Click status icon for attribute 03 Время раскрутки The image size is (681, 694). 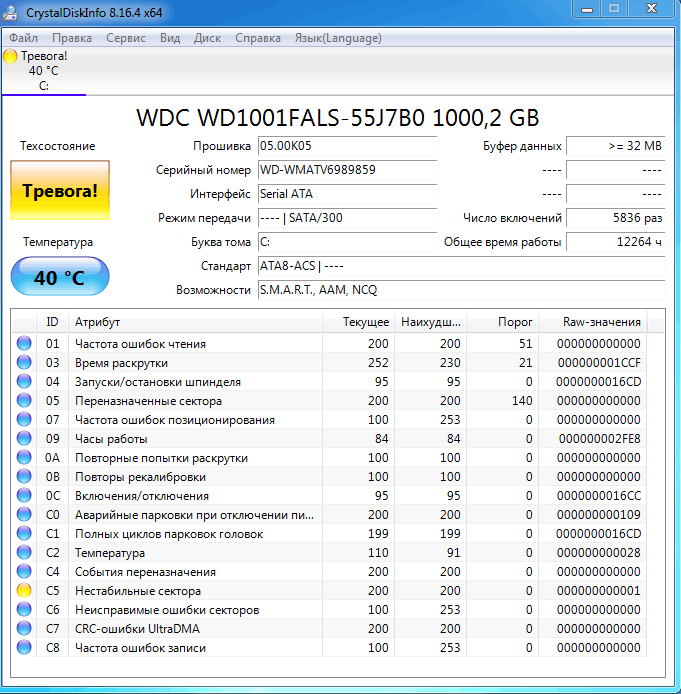pyautogui.click(x=24, y=362)
